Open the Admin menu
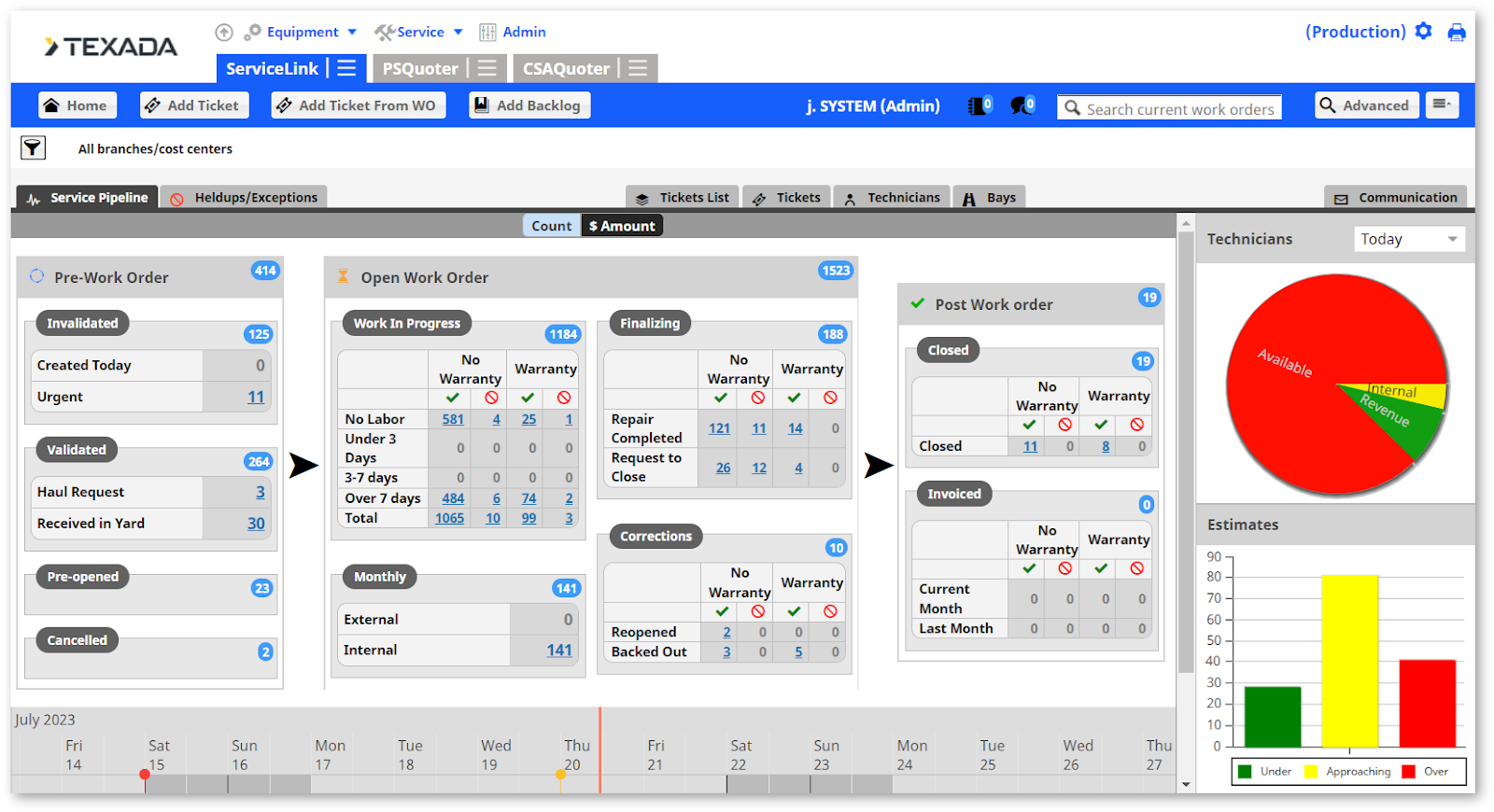Screen dimensions: 1494x812 [x=513, y=33]
